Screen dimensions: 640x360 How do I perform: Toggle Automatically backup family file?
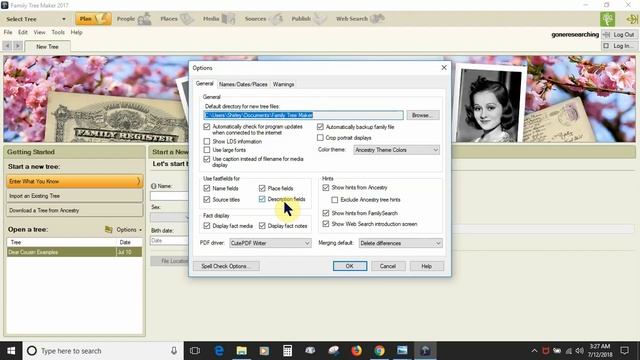[320, 127]
